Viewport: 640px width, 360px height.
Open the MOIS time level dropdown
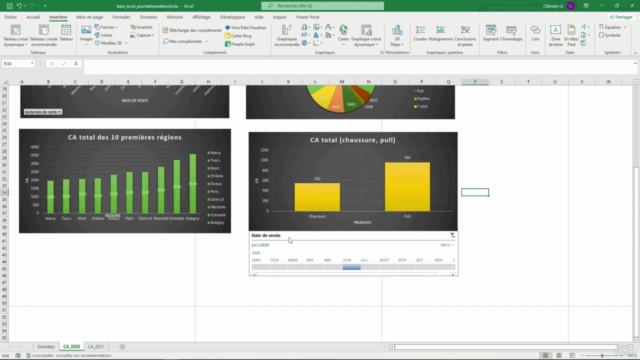pyautogui.click(x=447, y=245)
